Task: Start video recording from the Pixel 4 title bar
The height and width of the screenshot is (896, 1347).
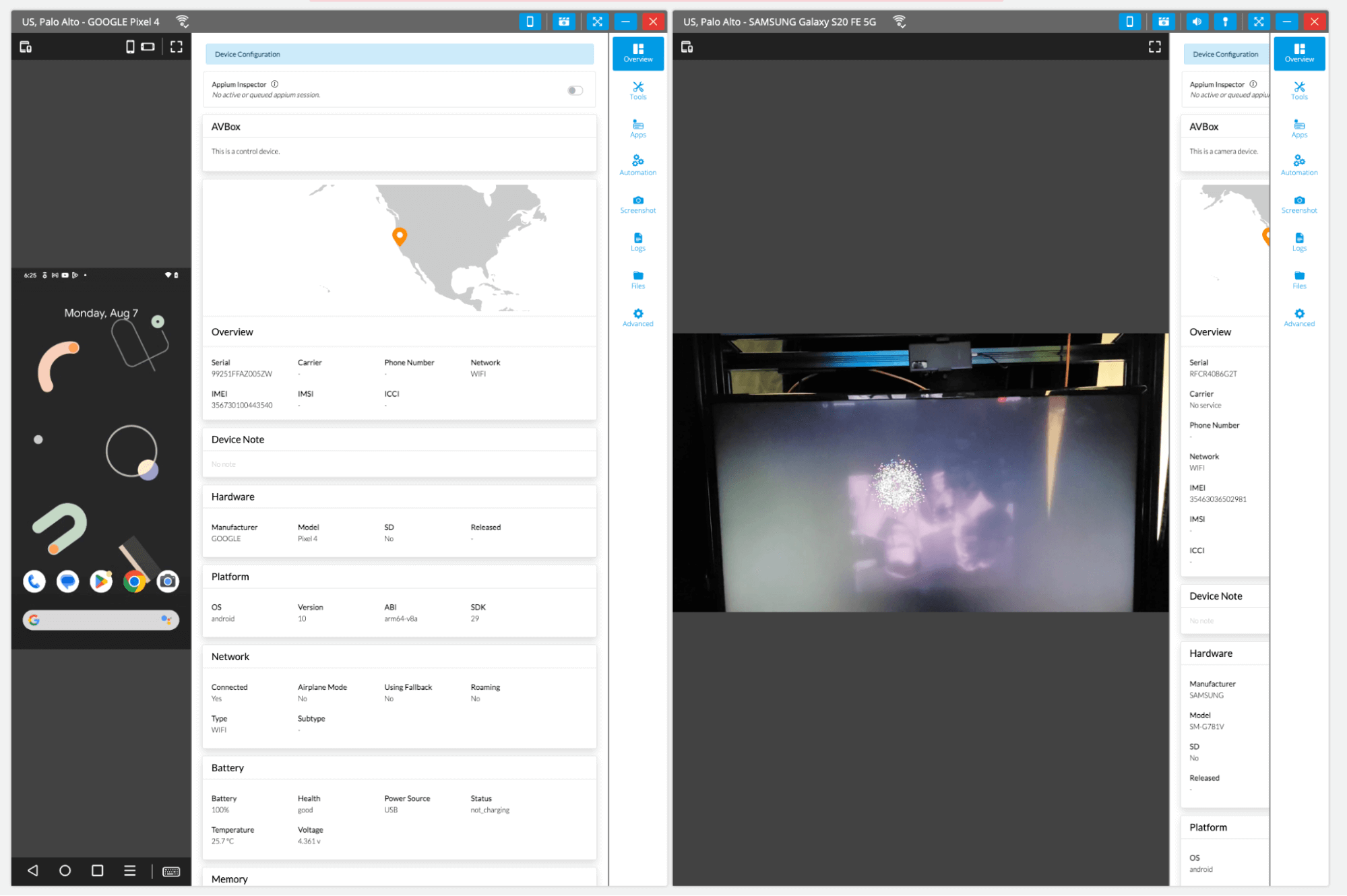Action: (x=563, y=21)
